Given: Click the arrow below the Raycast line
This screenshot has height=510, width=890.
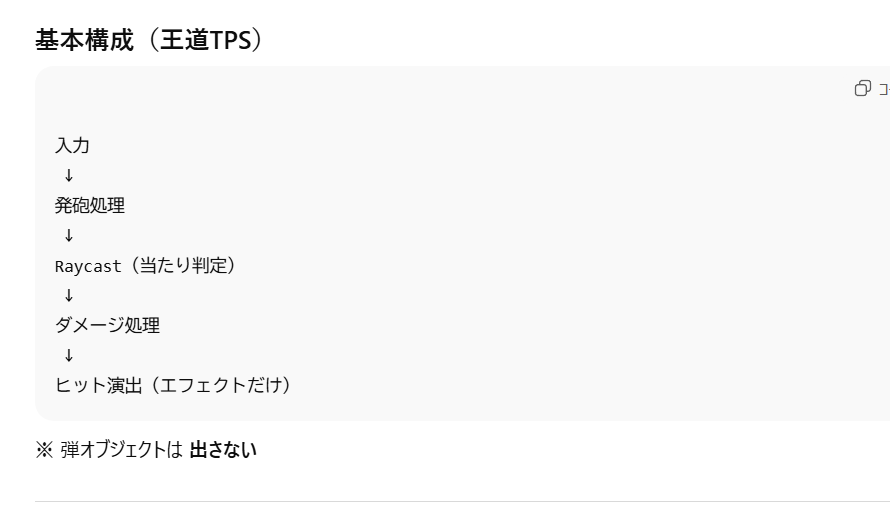Looking at the screenshot, I should (69, 295).
